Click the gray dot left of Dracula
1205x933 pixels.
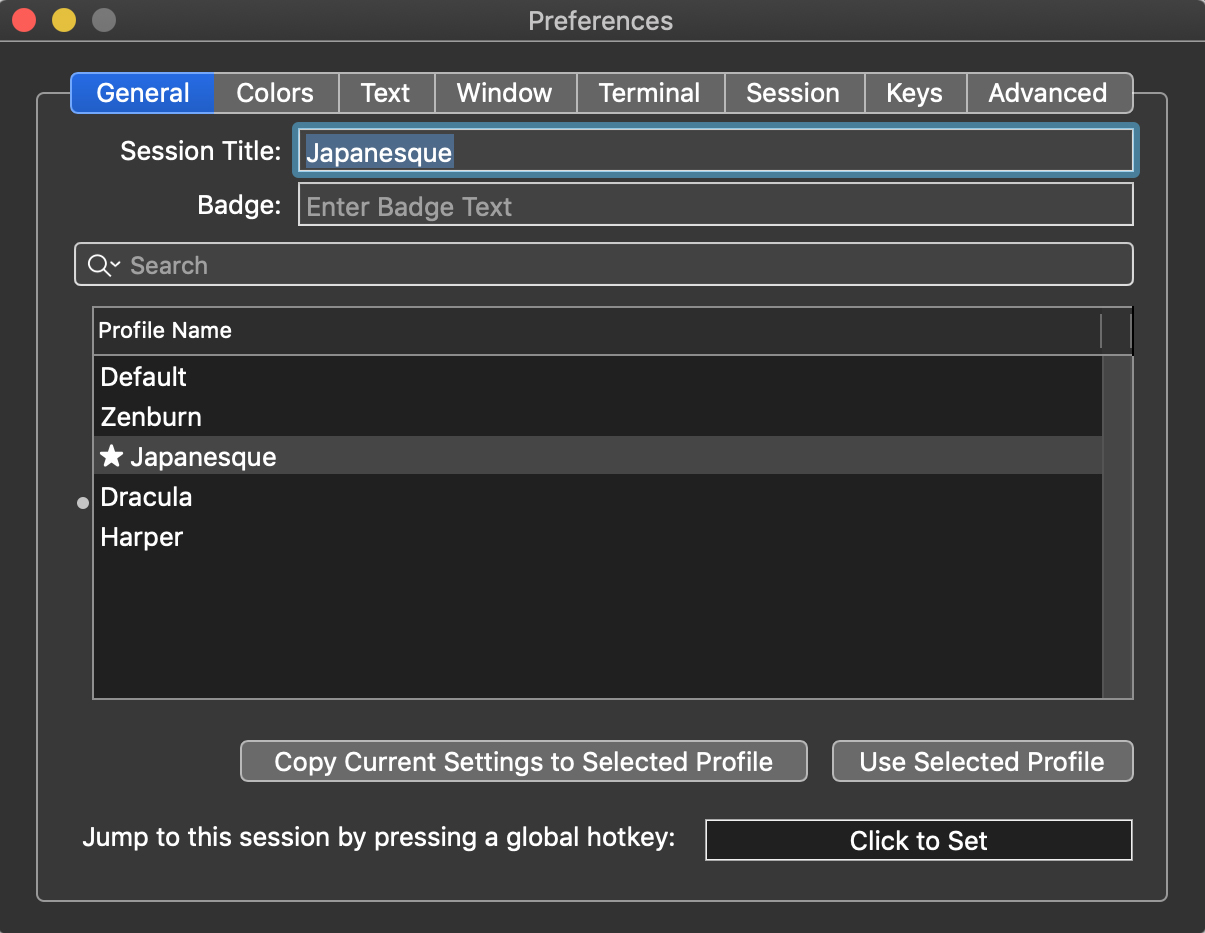[83, 504]
